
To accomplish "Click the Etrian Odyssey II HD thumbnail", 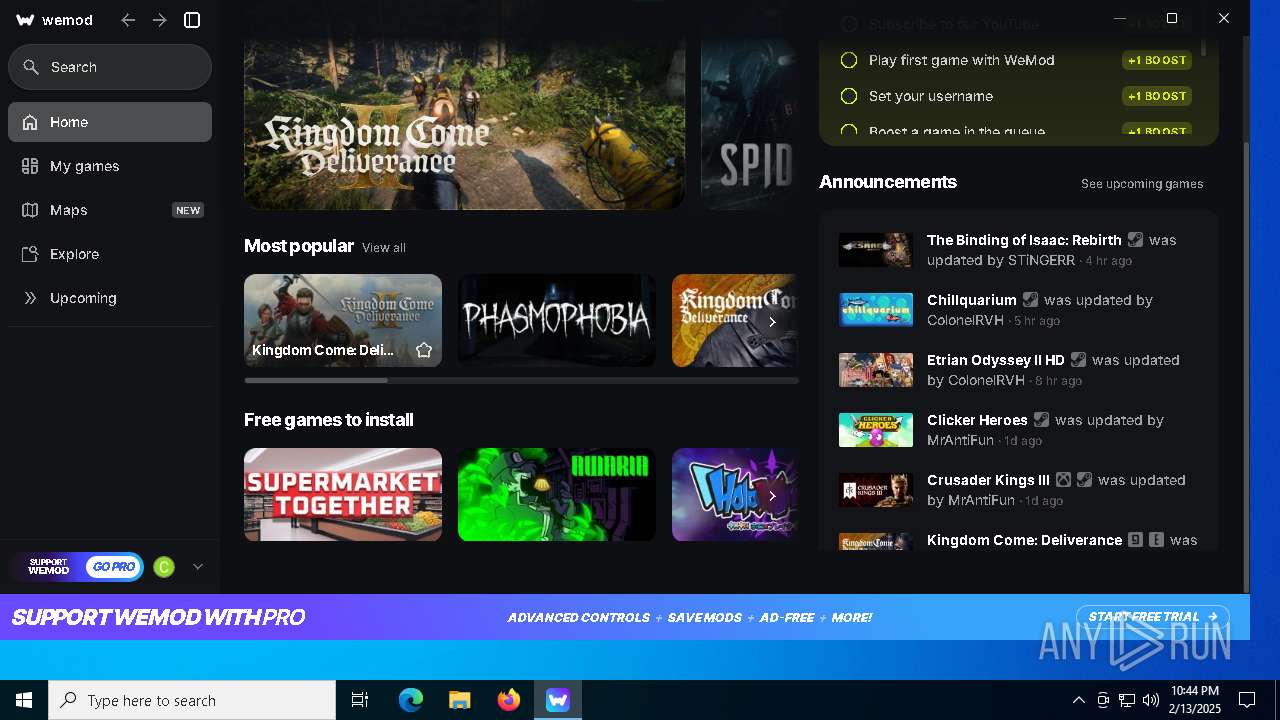I will click(x=876, y=370).
